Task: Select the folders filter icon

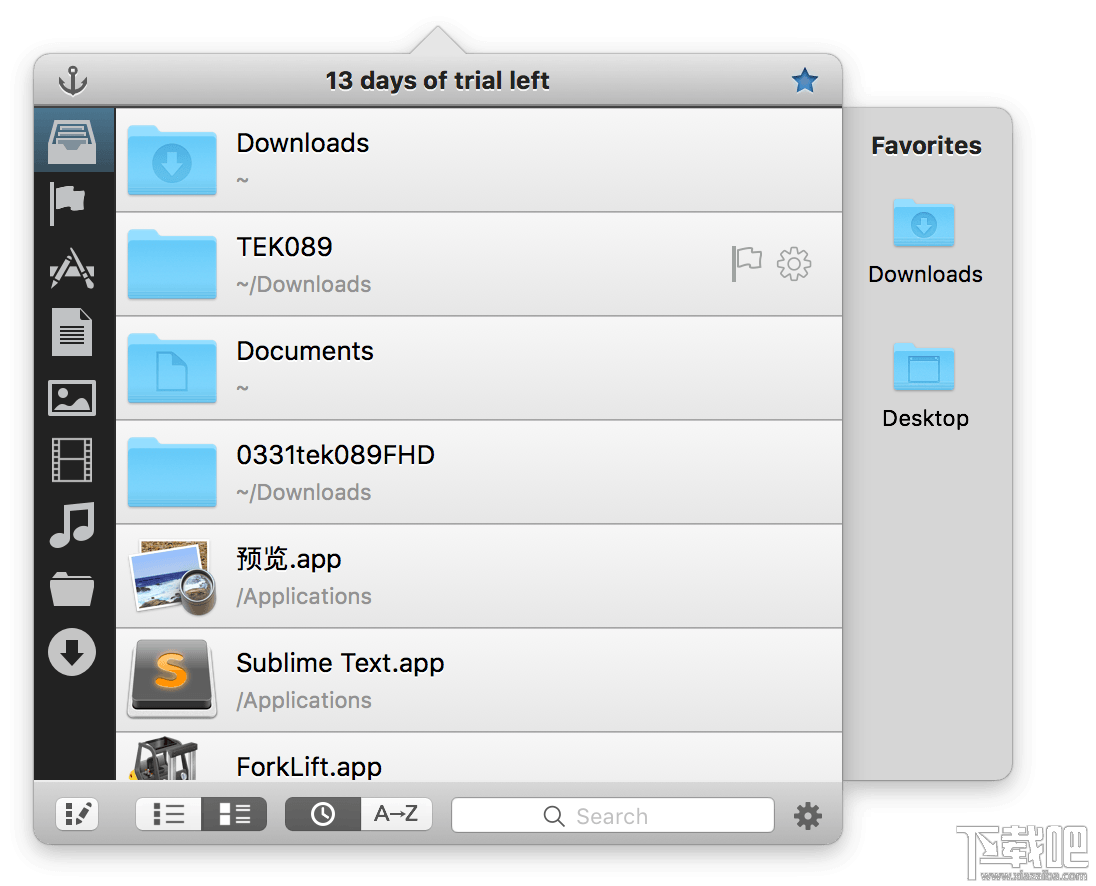Action: (72, 589)
